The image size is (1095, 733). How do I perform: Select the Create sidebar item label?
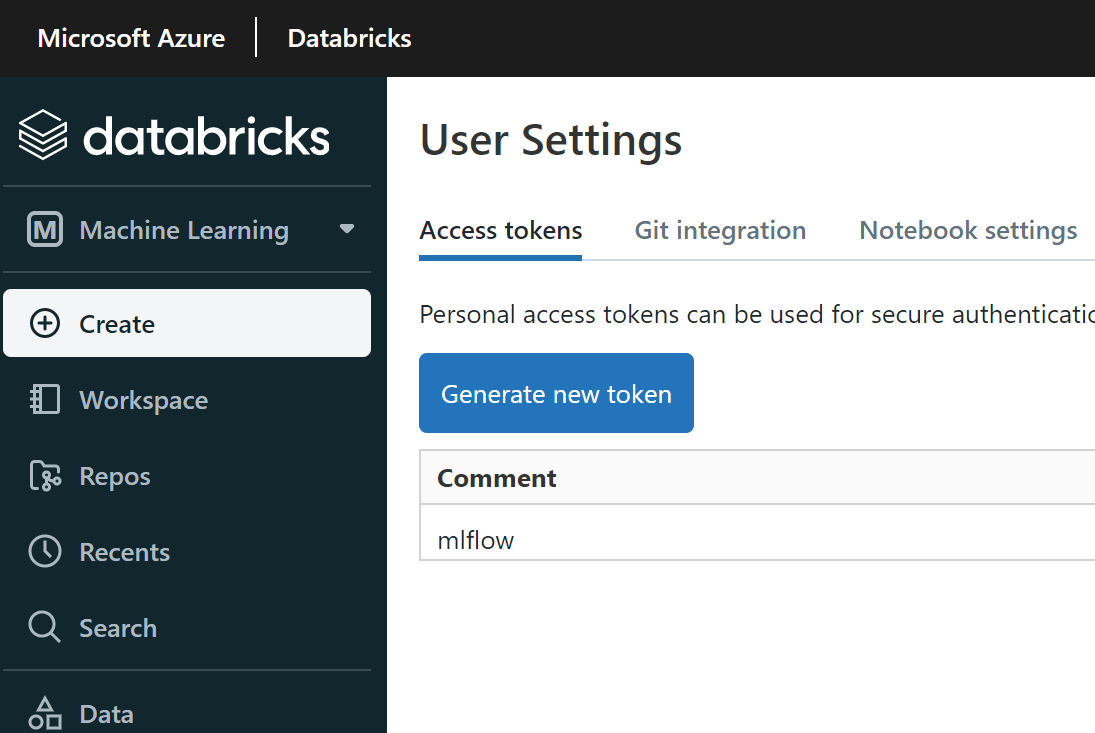(117, 325)
